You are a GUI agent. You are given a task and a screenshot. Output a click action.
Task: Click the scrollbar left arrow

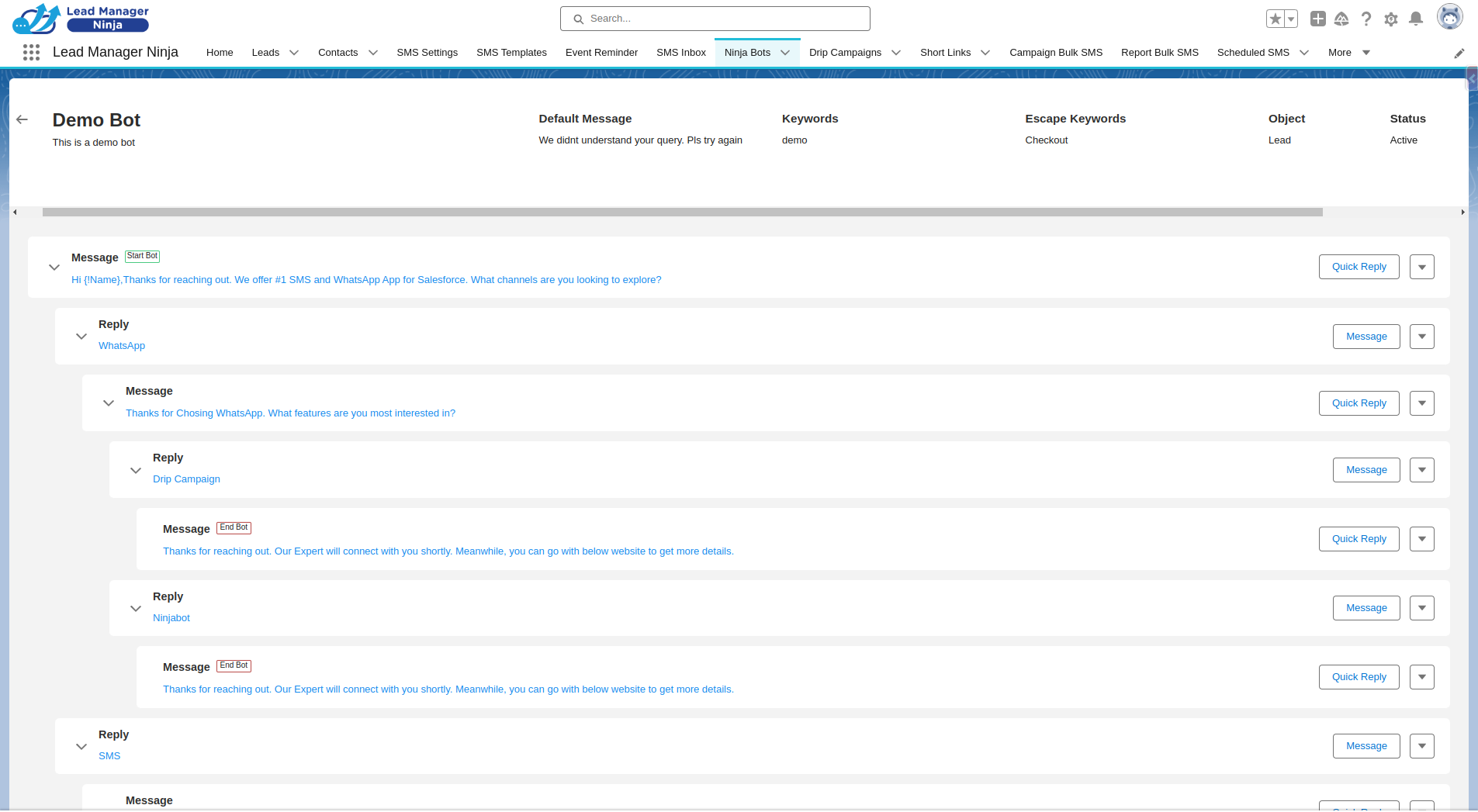pyautogui.click(x=15, y=212)
